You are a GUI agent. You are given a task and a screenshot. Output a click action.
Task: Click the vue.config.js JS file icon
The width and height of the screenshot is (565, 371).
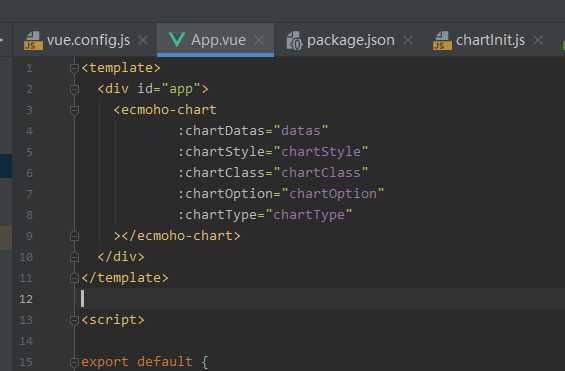coord(33,40)
